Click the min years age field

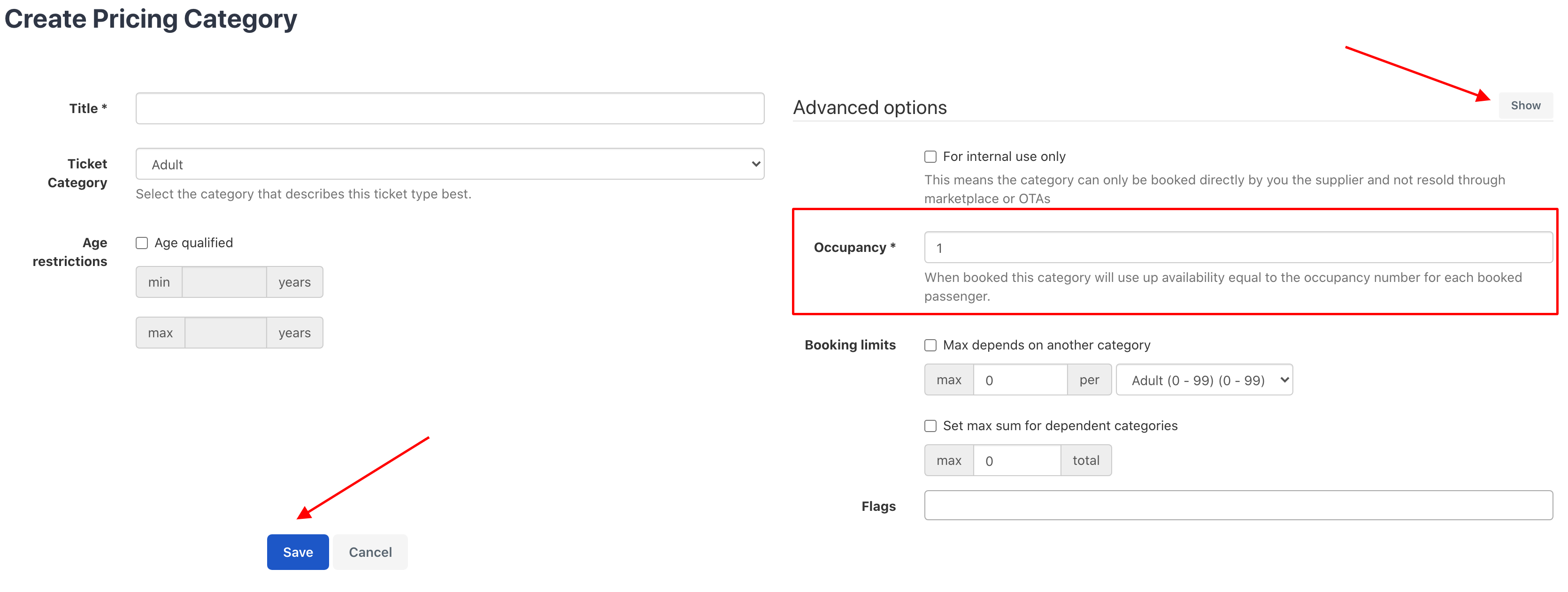(224, 282)
